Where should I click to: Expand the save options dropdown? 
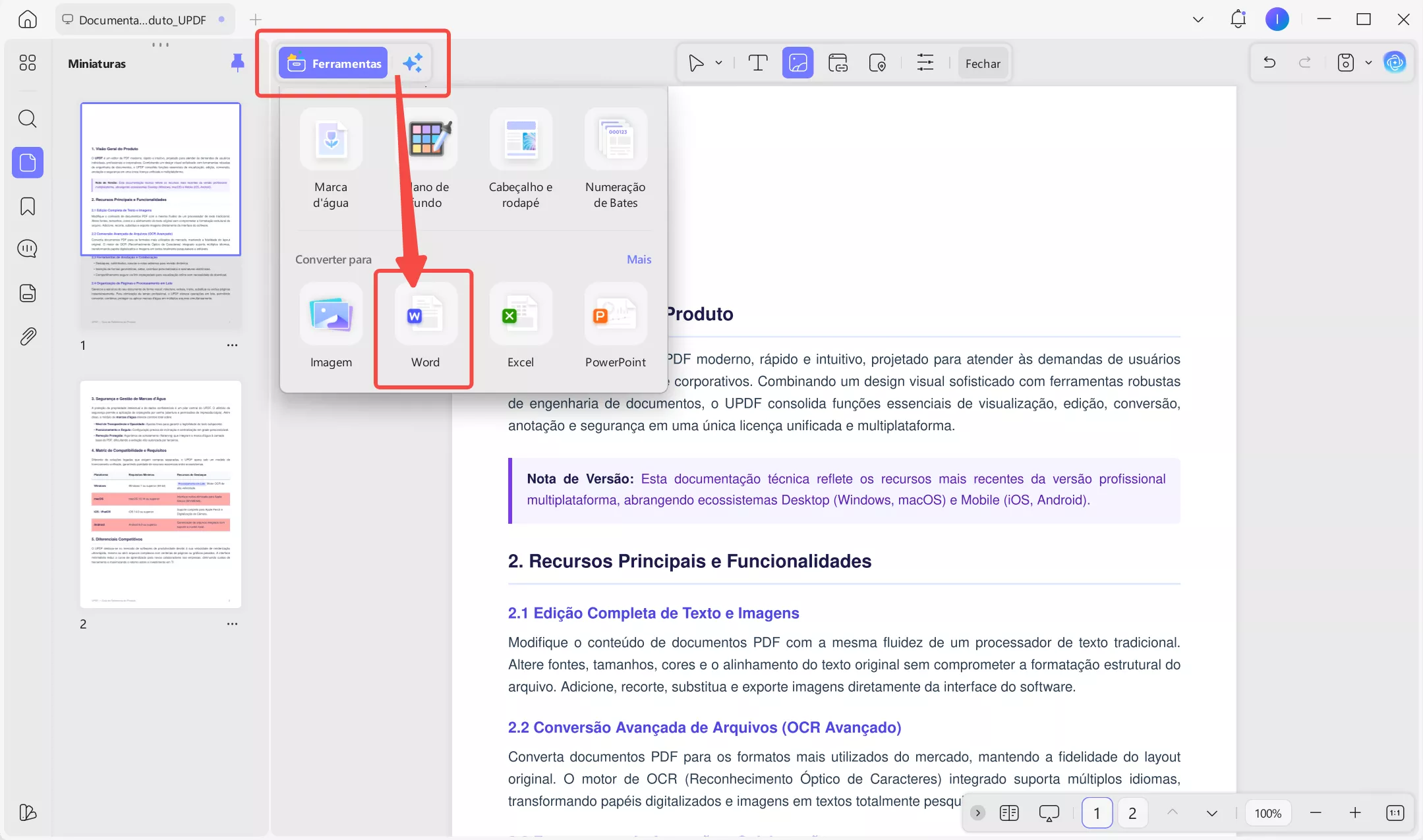click(1368, 63)
